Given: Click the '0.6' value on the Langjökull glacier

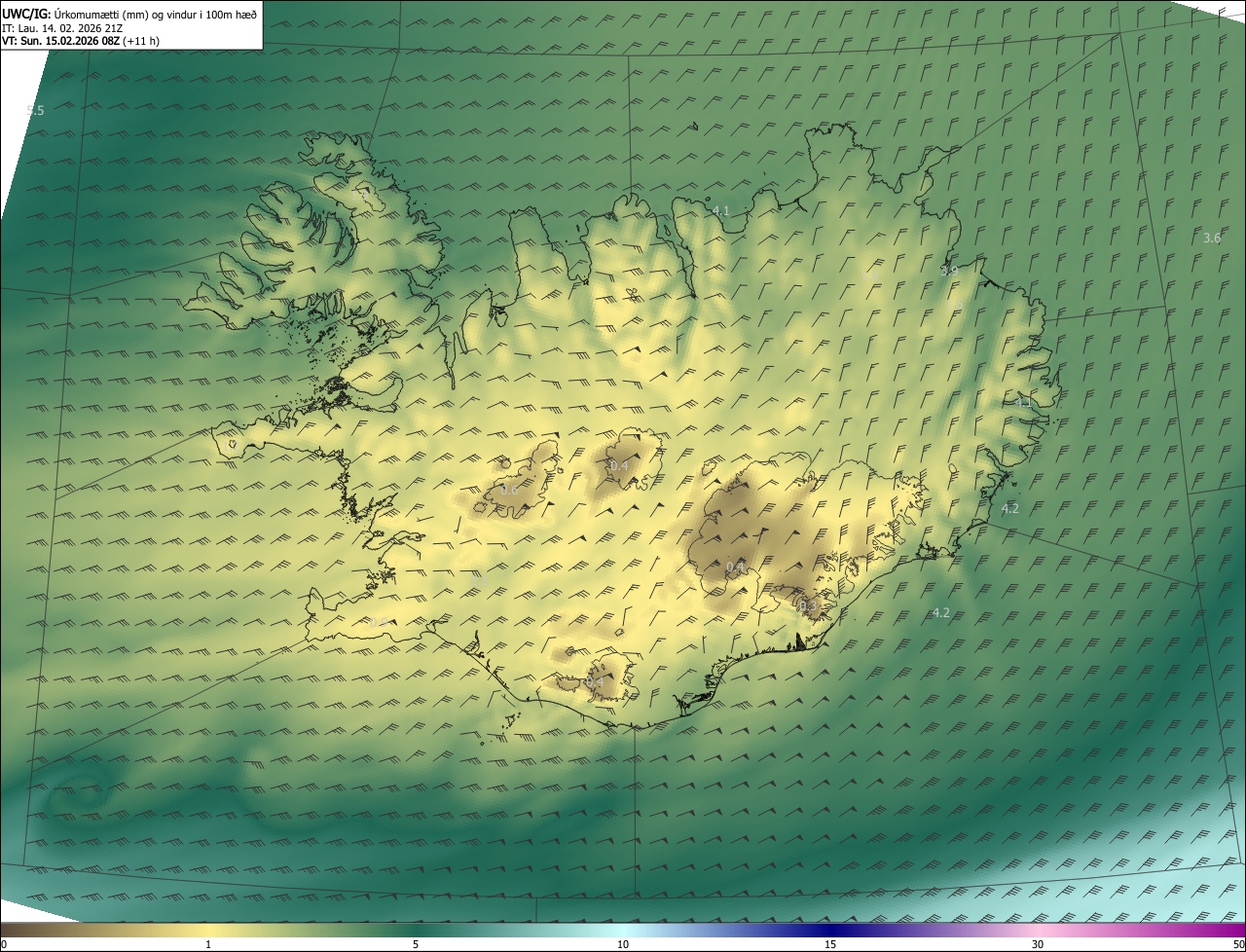Looking at the screenshot, I should tap(509, 490).
